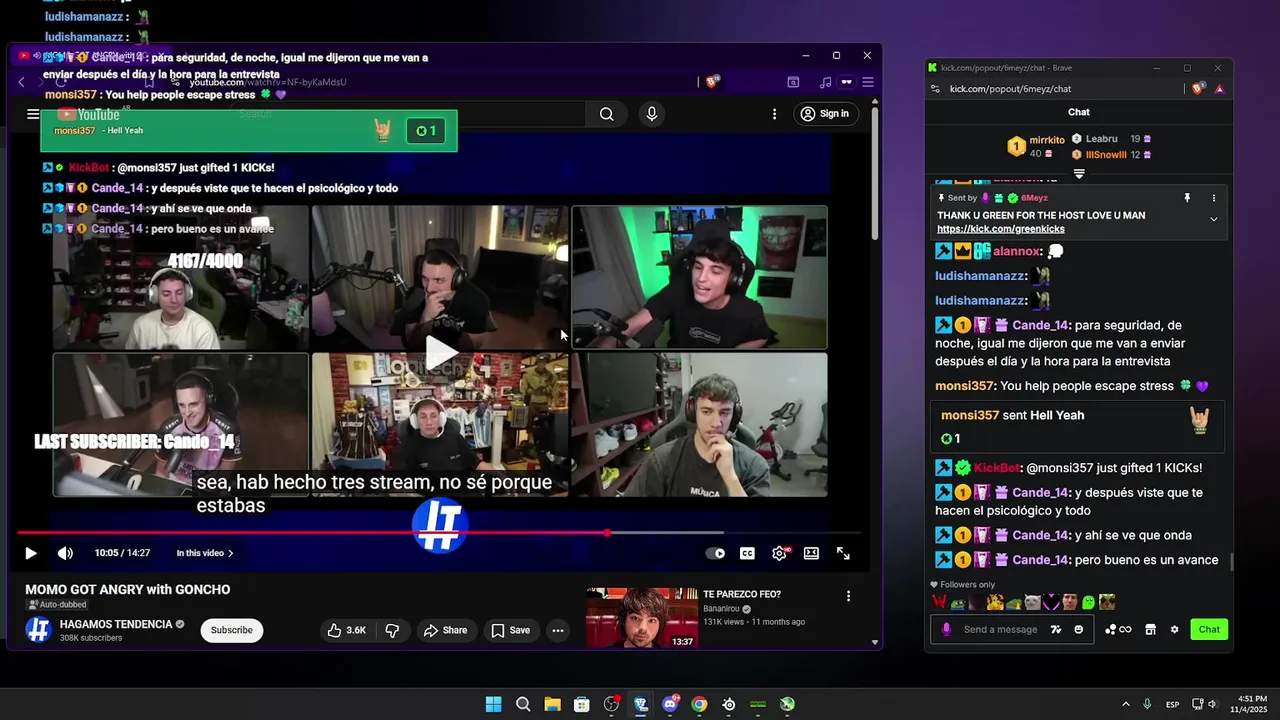Open the Windows Start menu
Image resolution: width=1280 pixels, height=720 pixels.
pyautogui.click(x=493, y=704)
